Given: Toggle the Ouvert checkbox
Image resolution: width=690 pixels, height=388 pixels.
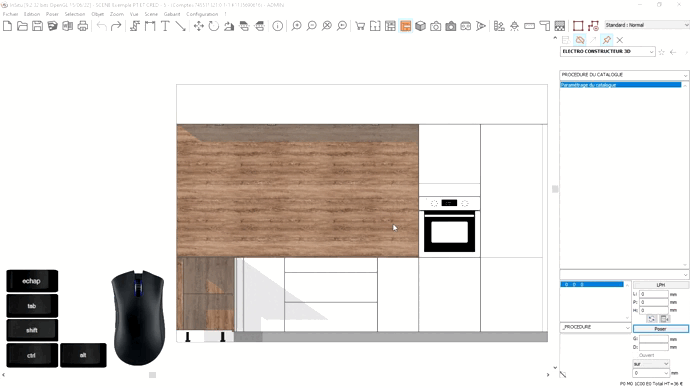Looking at the screenshot, I should point(636,355).
